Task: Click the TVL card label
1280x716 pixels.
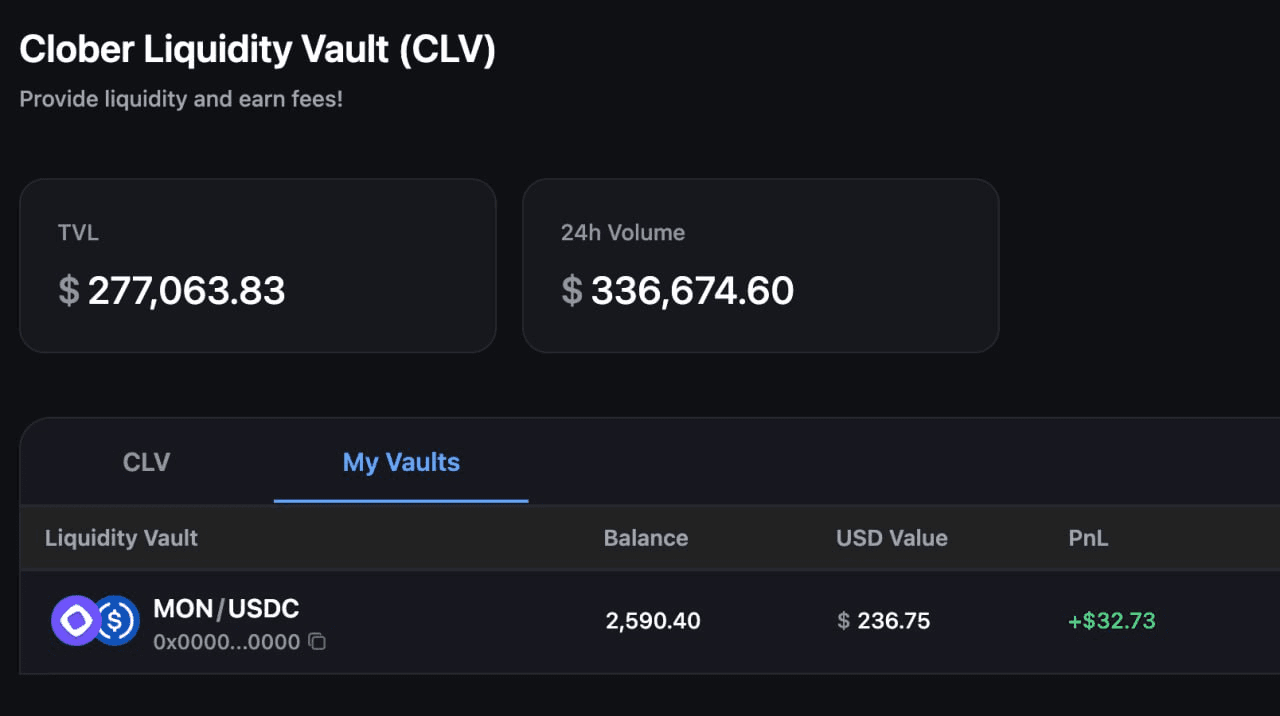Action: tap(78, 233)
